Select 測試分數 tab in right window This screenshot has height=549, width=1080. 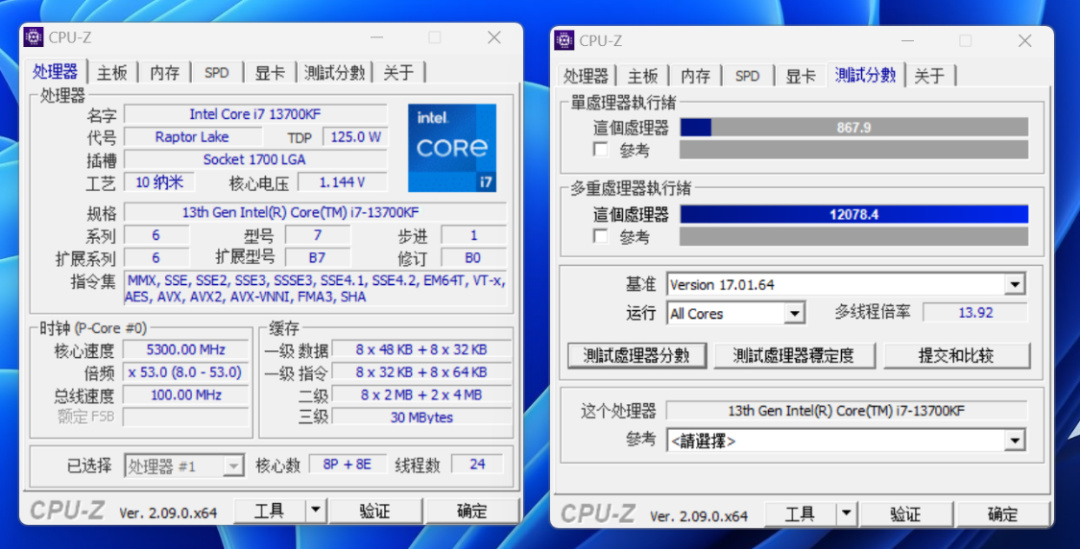[865, 74]
